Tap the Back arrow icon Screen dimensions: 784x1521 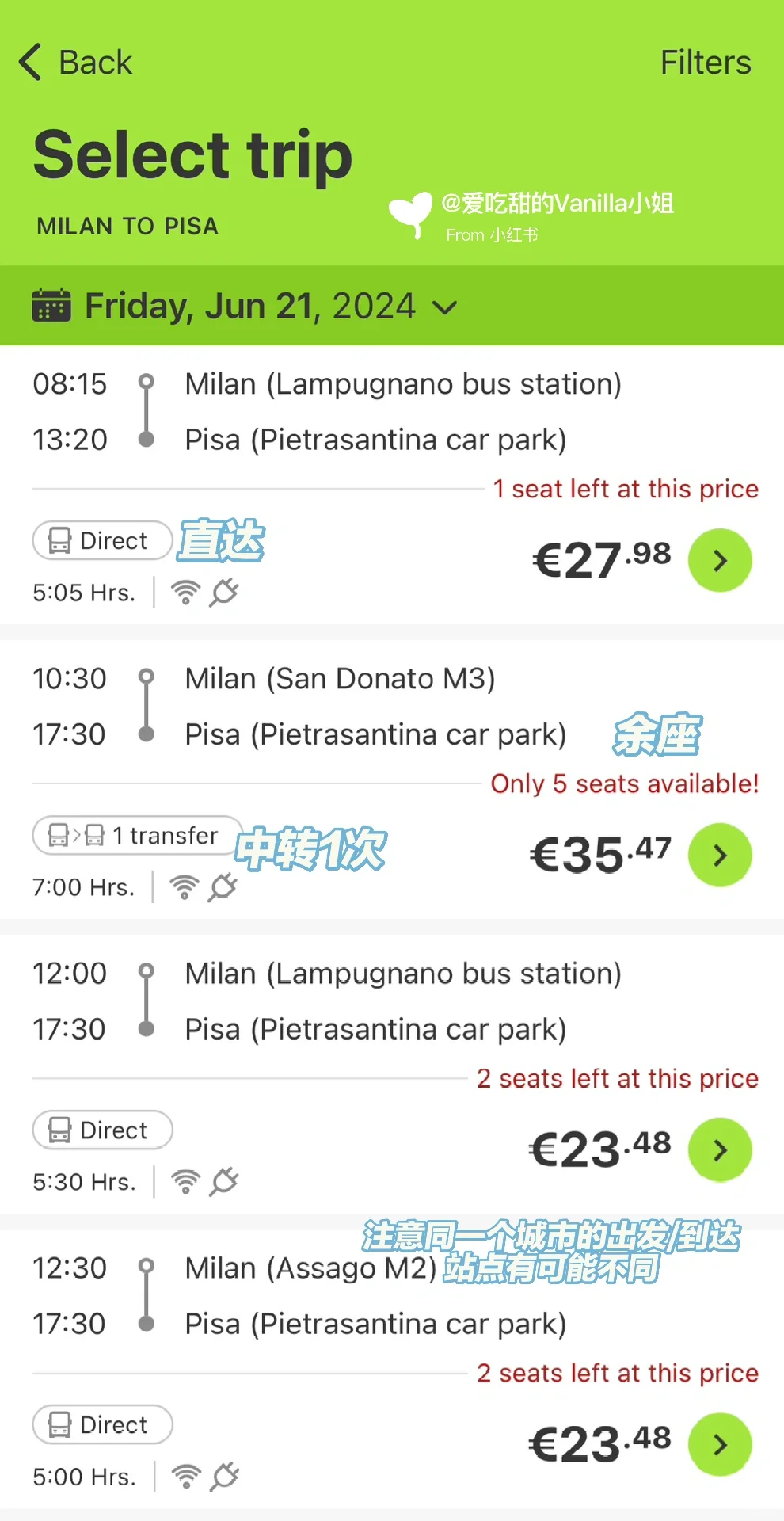tap(30, 63)
